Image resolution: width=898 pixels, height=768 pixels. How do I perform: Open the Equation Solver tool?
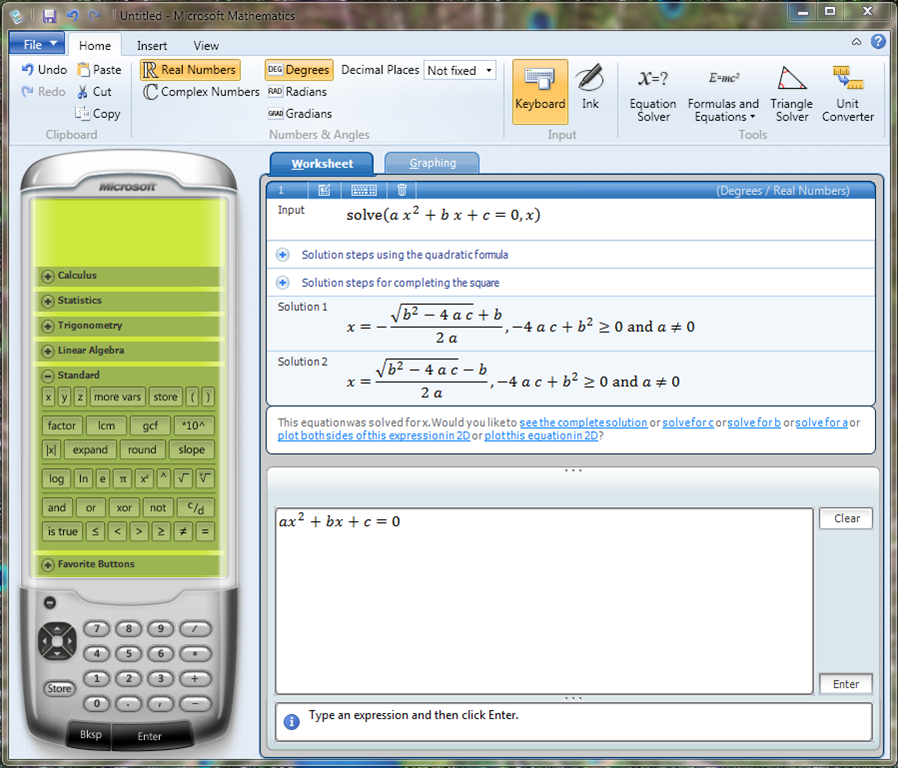click(x=653, y=90)
